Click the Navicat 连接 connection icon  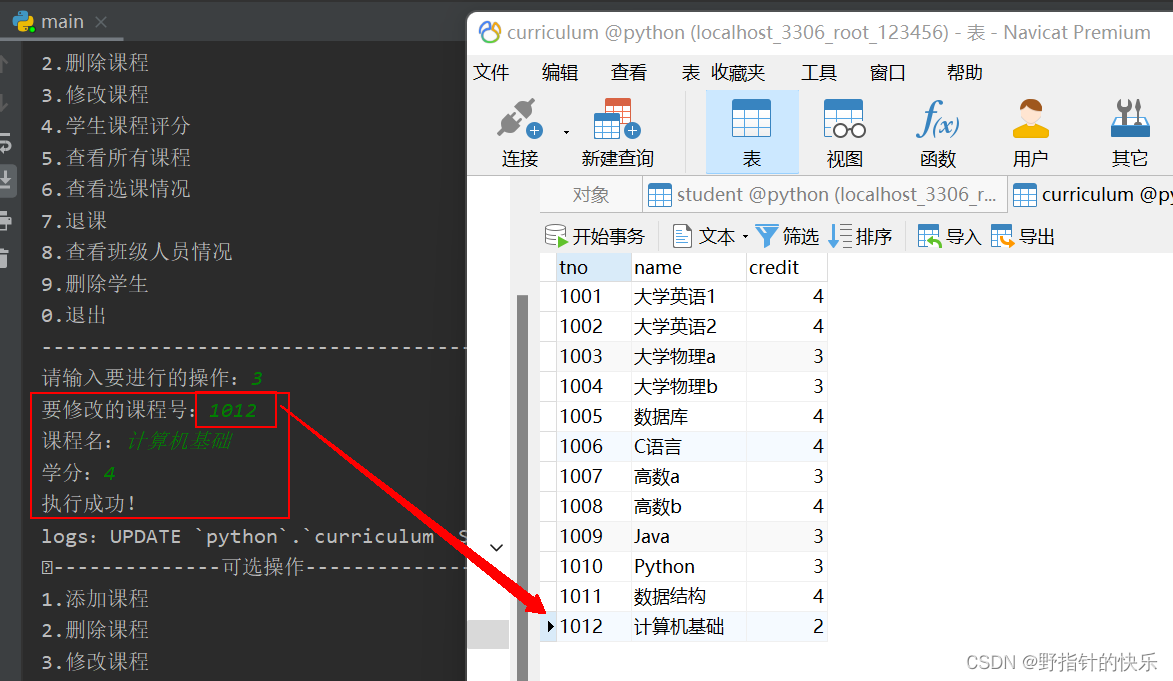click(519, 118)
